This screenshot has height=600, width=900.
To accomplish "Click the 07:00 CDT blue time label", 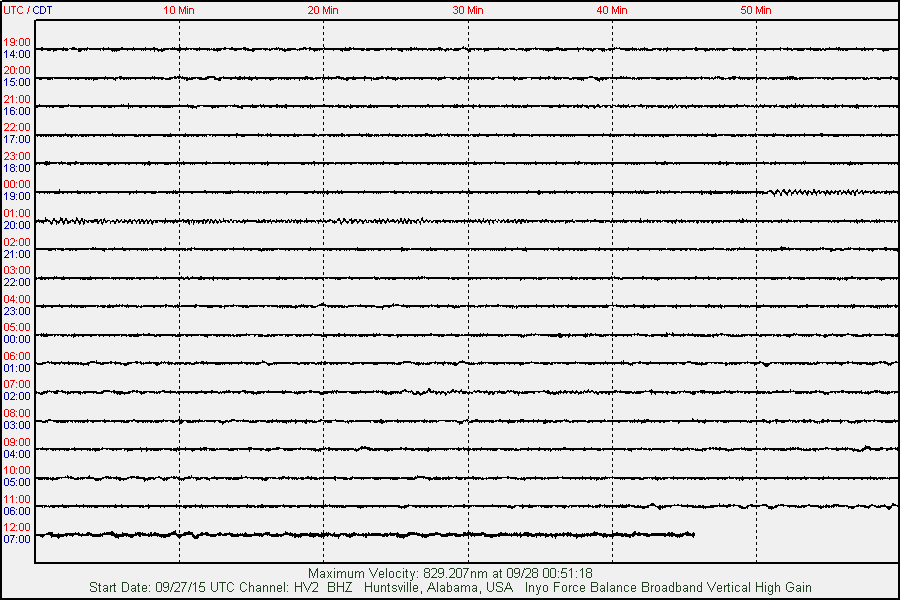I will (17, 539).
